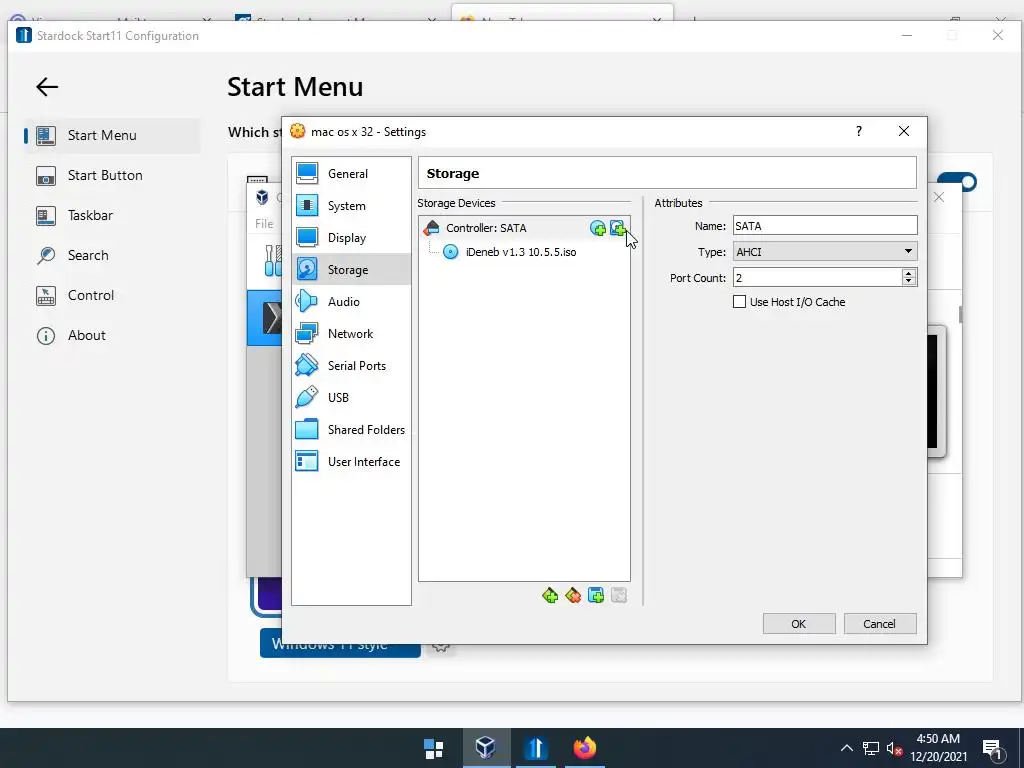The image size is (1024, 768).
Task: Click the controller Name input field
Action: pyautogui.click(x=825, y=226)
